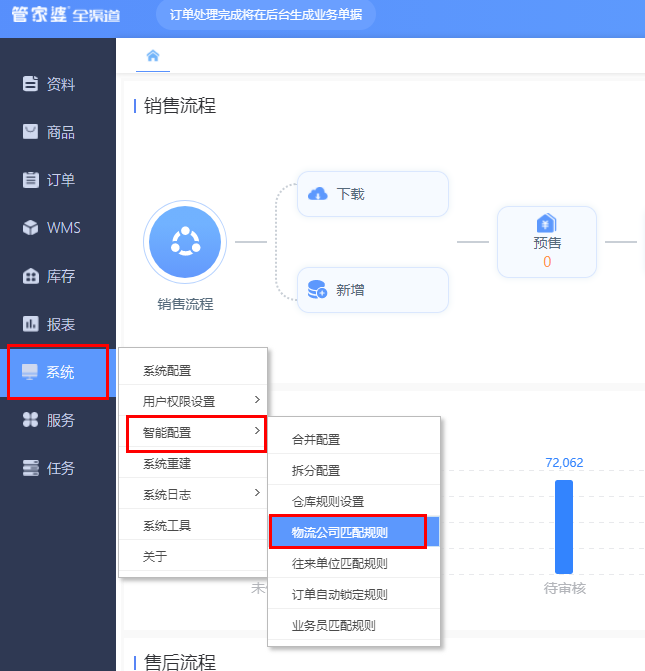Open the 任务 sidebar icon
Viewport: 645px width, 671px height.
click(x=30, y=468)
